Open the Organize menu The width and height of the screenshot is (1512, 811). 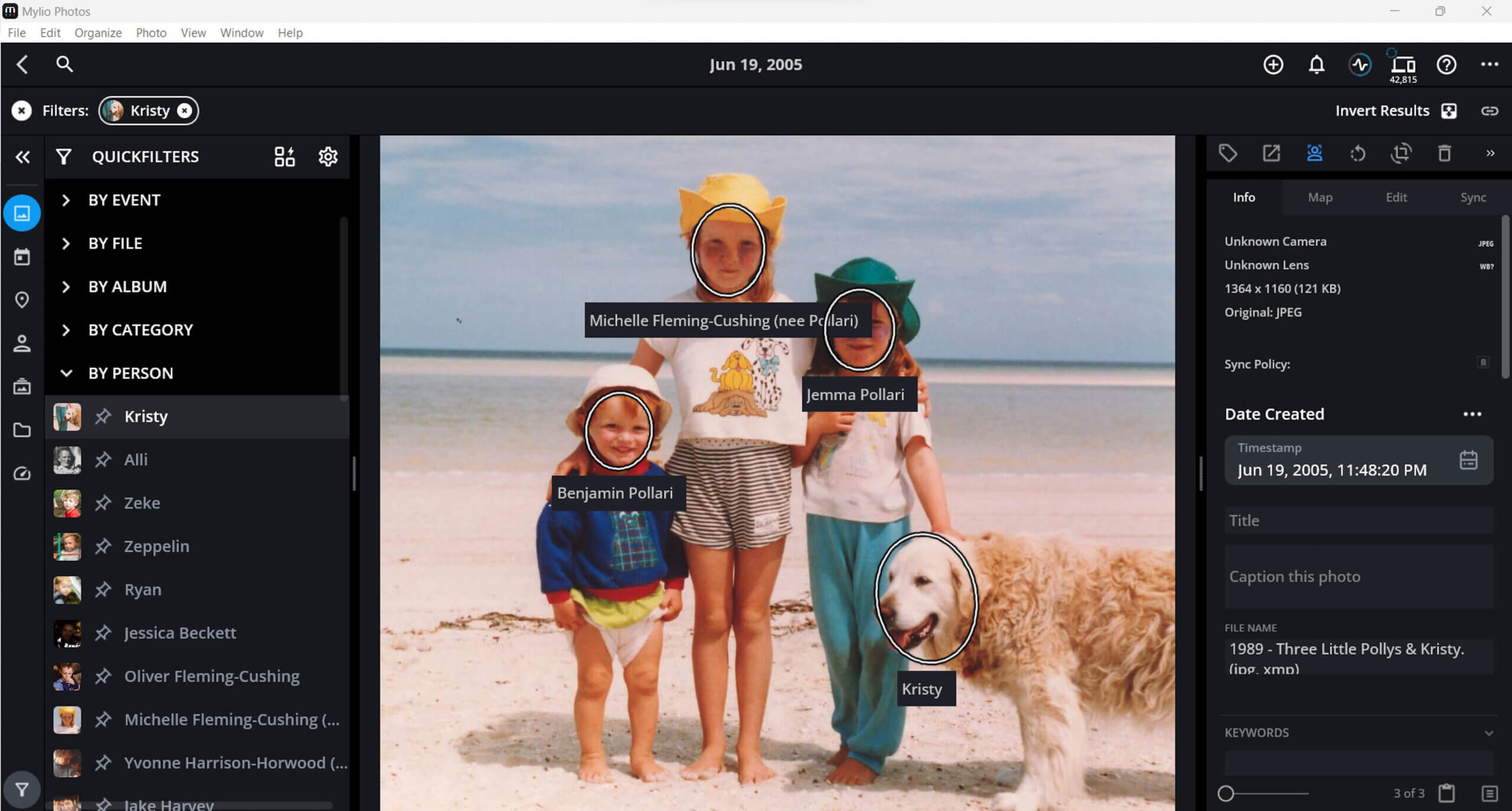97,33
